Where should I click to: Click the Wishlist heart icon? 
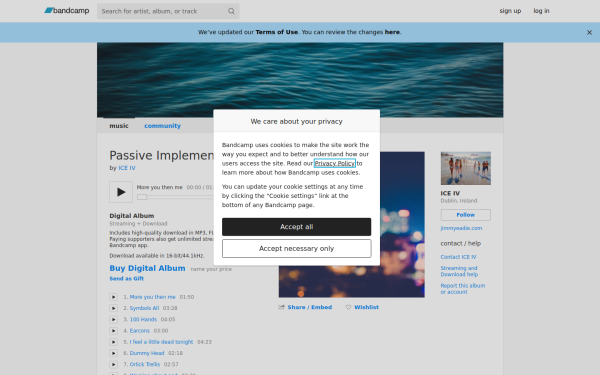[348, 307]
